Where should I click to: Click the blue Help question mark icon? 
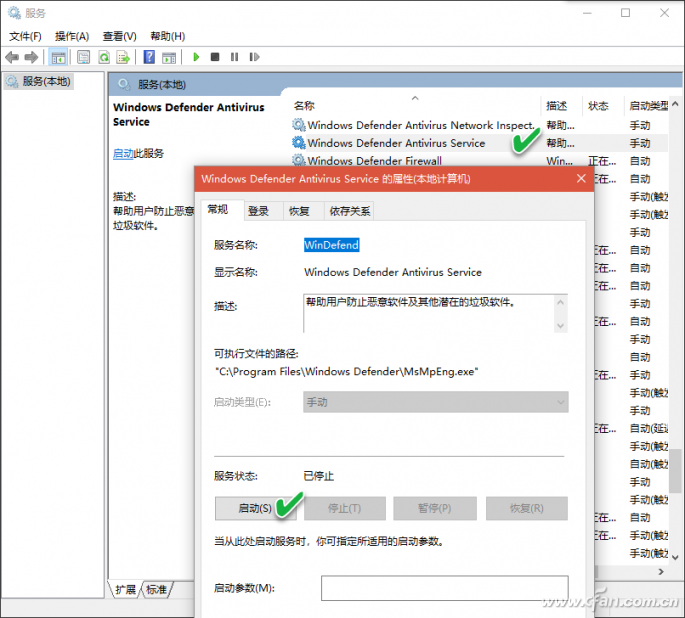[149, 57]
